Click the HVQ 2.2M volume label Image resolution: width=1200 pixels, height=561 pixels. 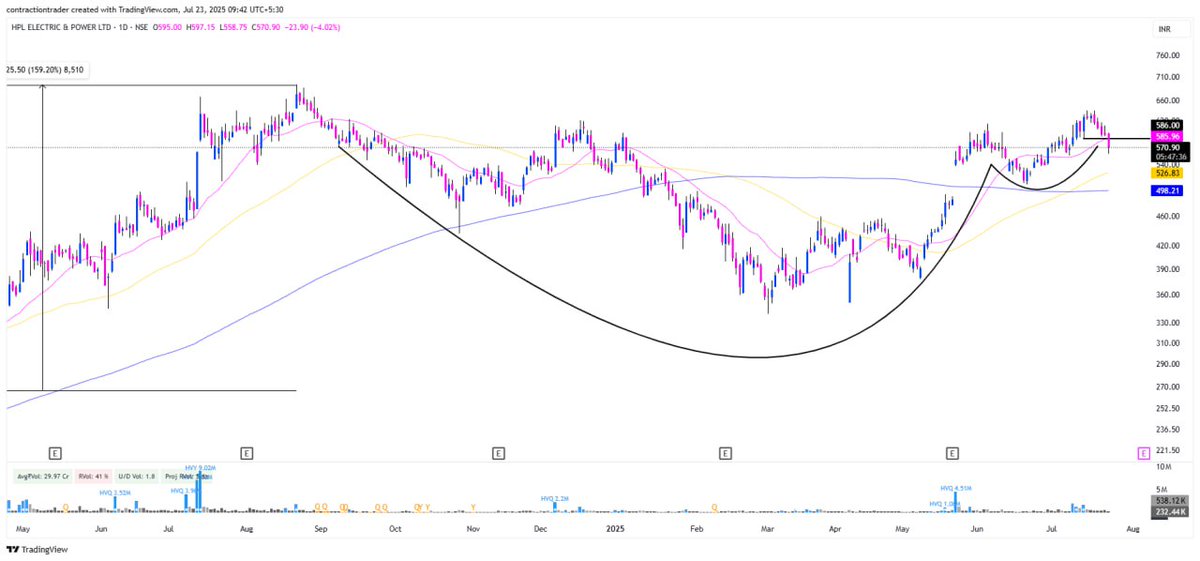pyautogui.click(x=554, y=498)
